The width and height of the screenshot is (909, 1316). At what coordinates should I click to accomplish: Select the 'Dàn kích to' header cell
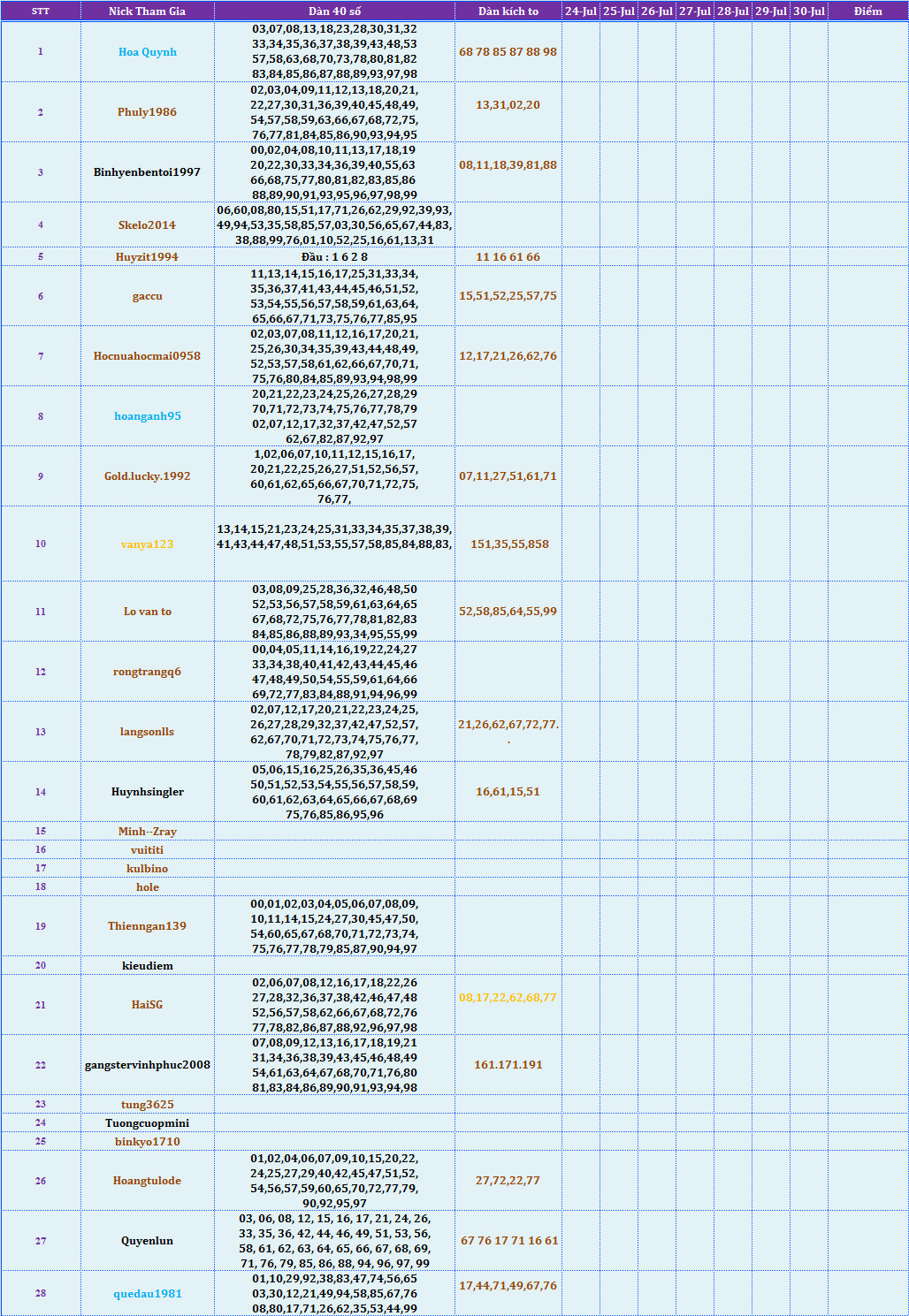(x=508, y=11)
